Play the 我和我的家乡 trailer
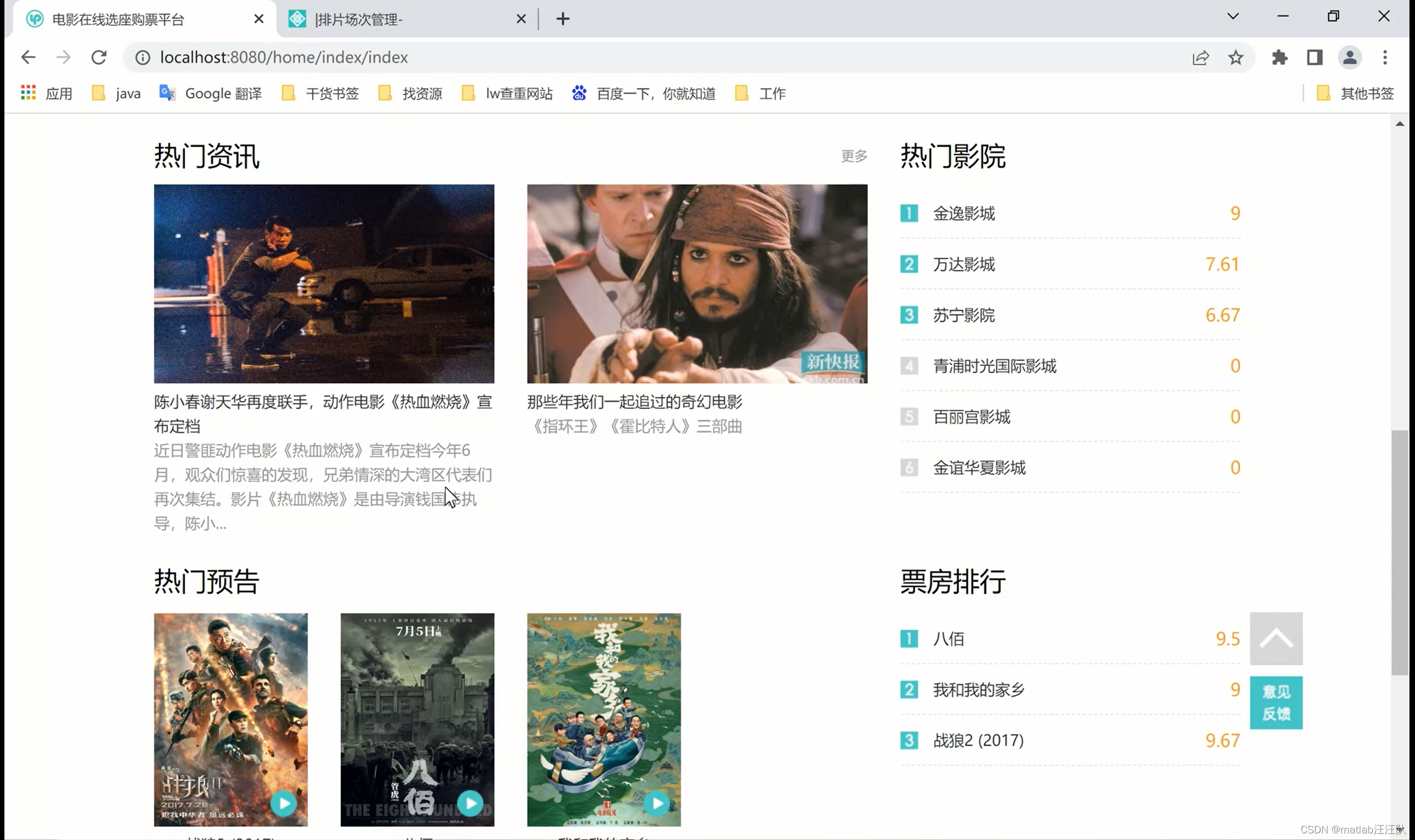 tap(657, 802)
